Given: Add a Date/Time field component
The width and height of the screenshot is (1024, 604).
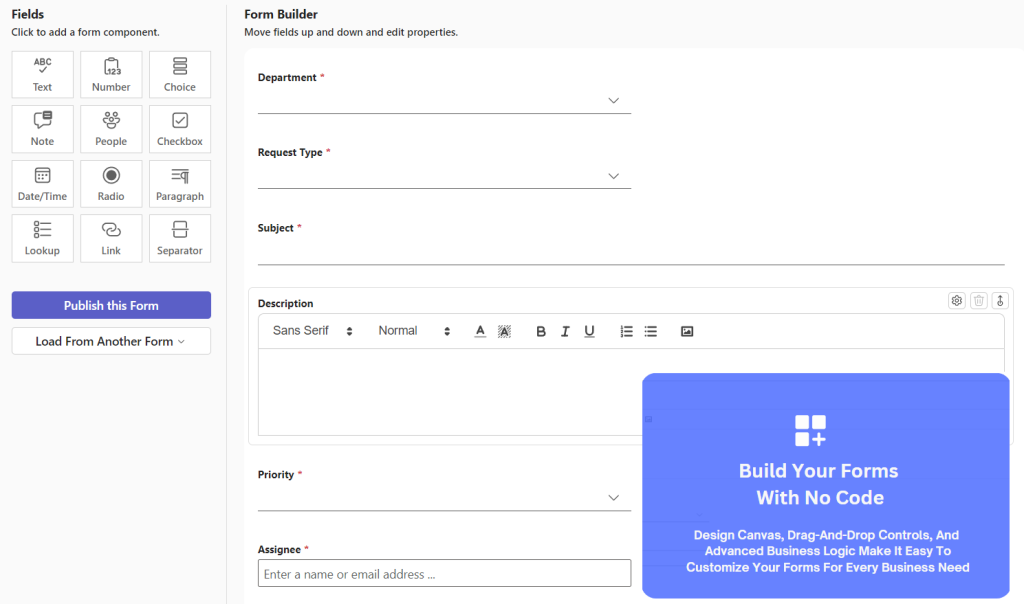Looking at the screenshot, I should tap(42, 183).
